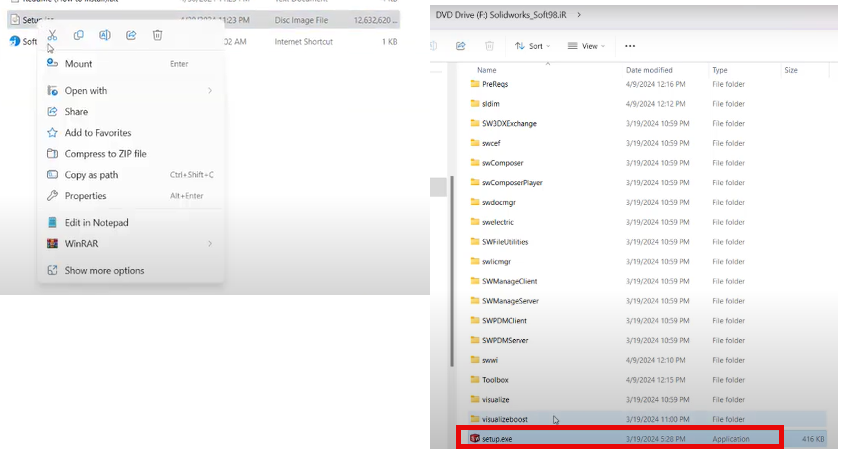Select the SWManageClient folder icon
The width and height of the screenshot is (847, 449).
(x=475, y=281)
